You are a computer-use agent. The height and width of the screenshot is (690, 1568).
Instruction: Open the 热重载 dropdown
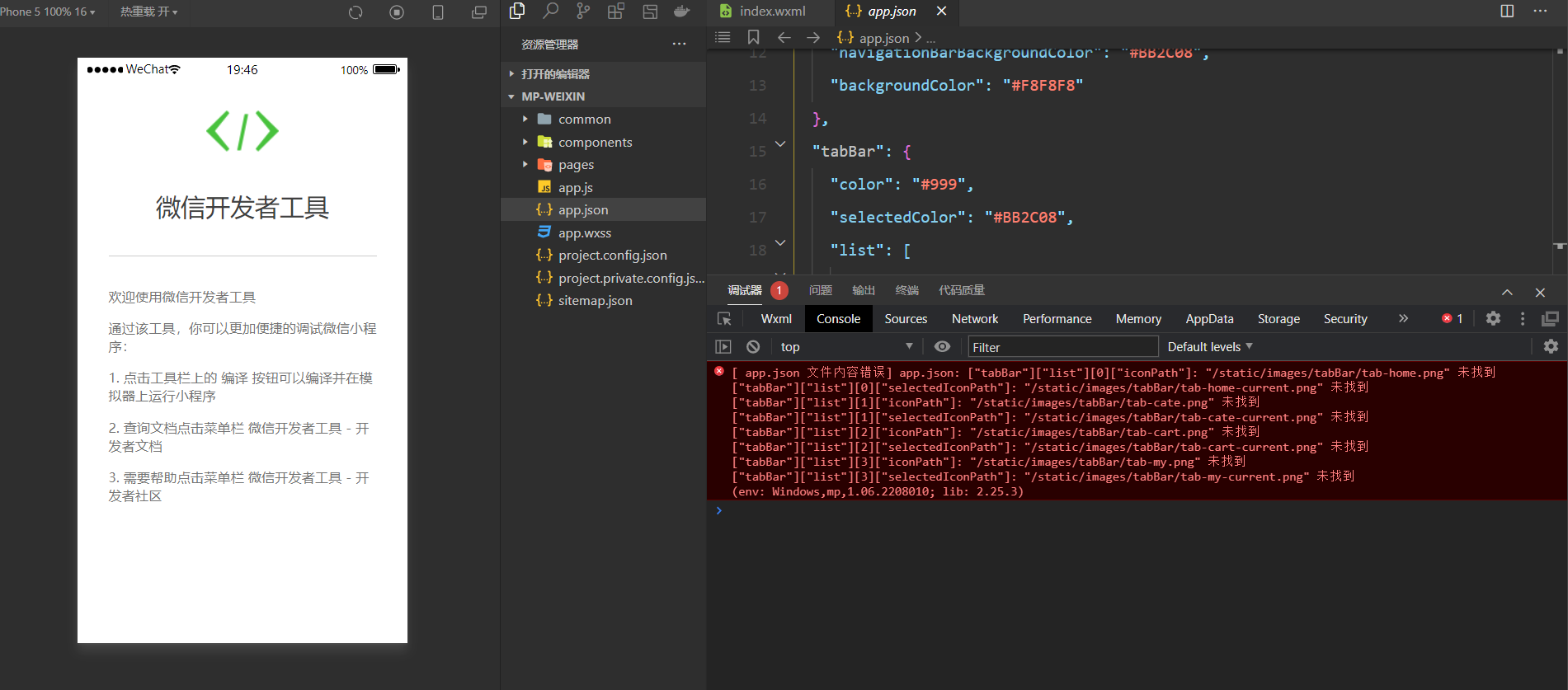tap(149, 12)
